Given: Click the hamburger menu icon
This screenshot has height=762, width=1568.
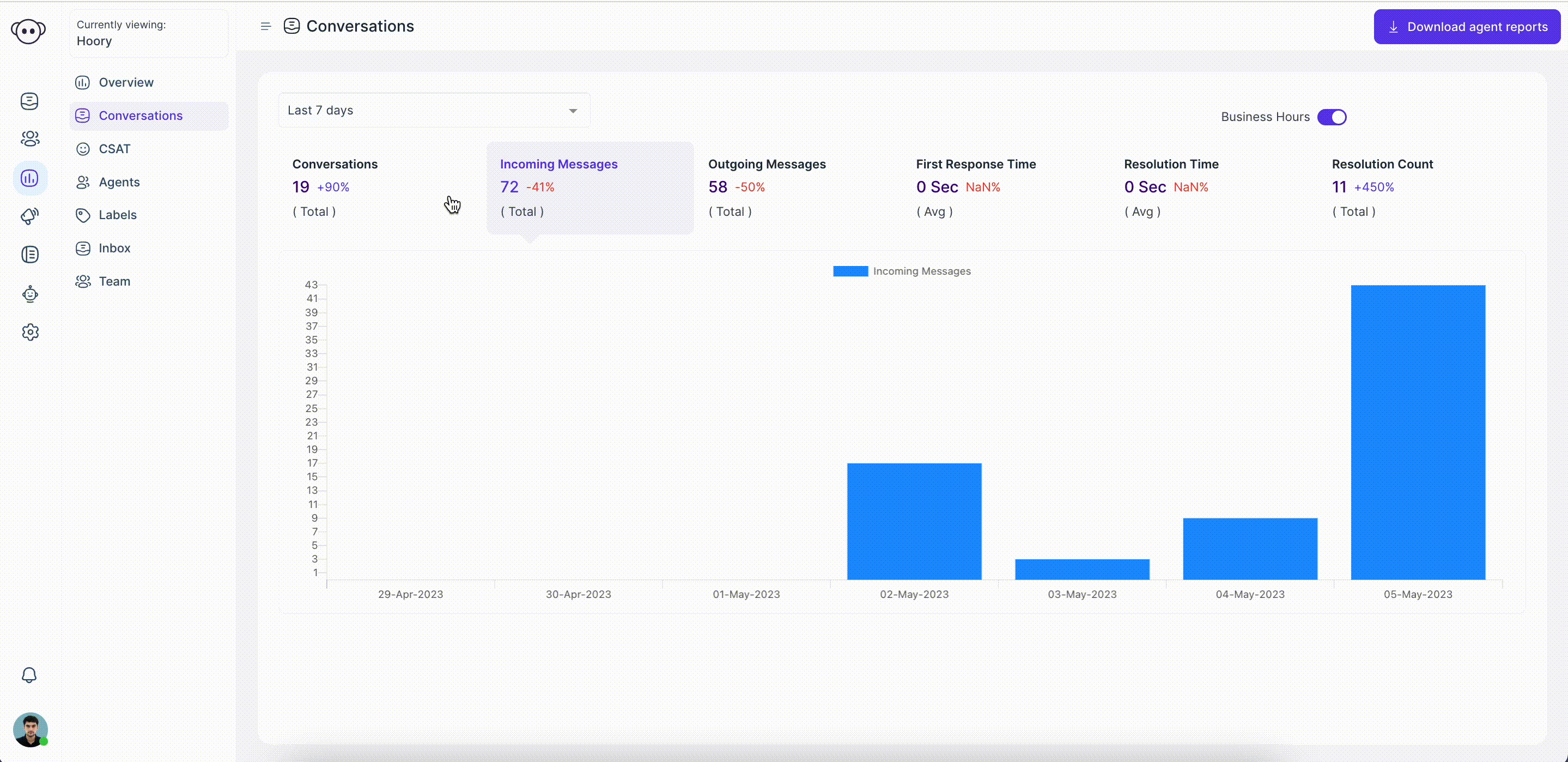Looking at the screenshot, I should 265,26.
